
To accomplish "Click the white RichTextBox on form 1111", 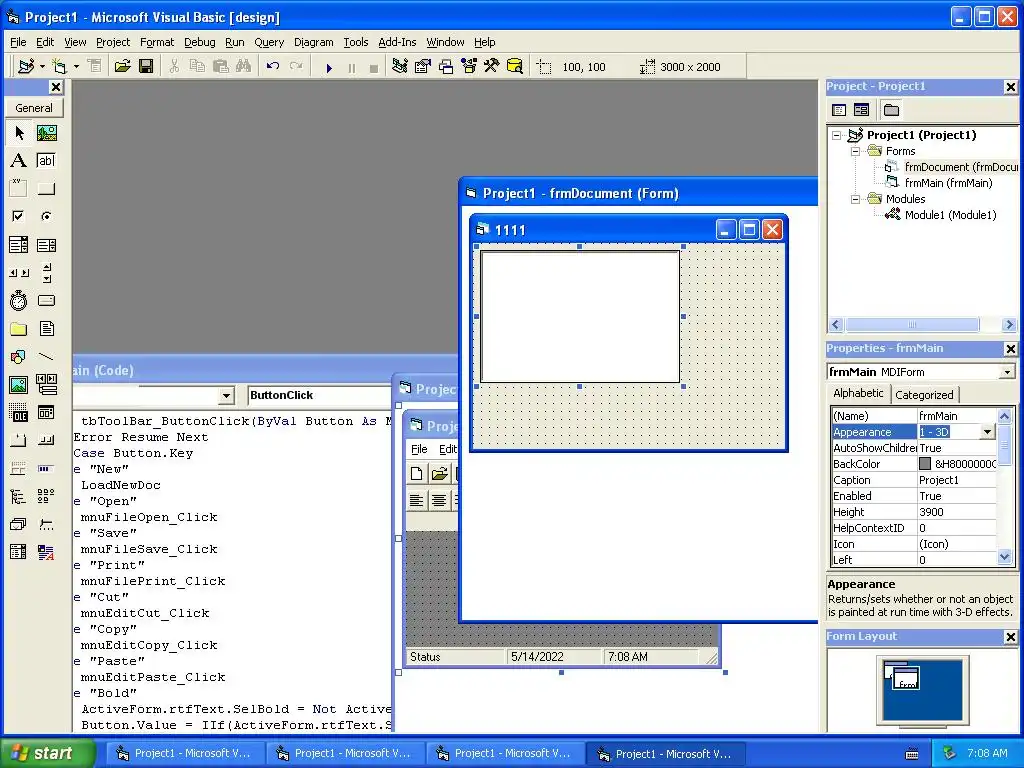I will click(x=580, y=317).
